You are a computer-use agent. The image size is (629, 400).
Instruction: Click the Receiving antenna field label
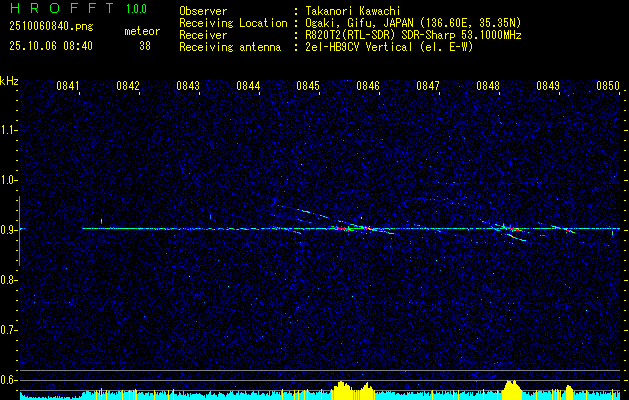(x=230, y=47)
